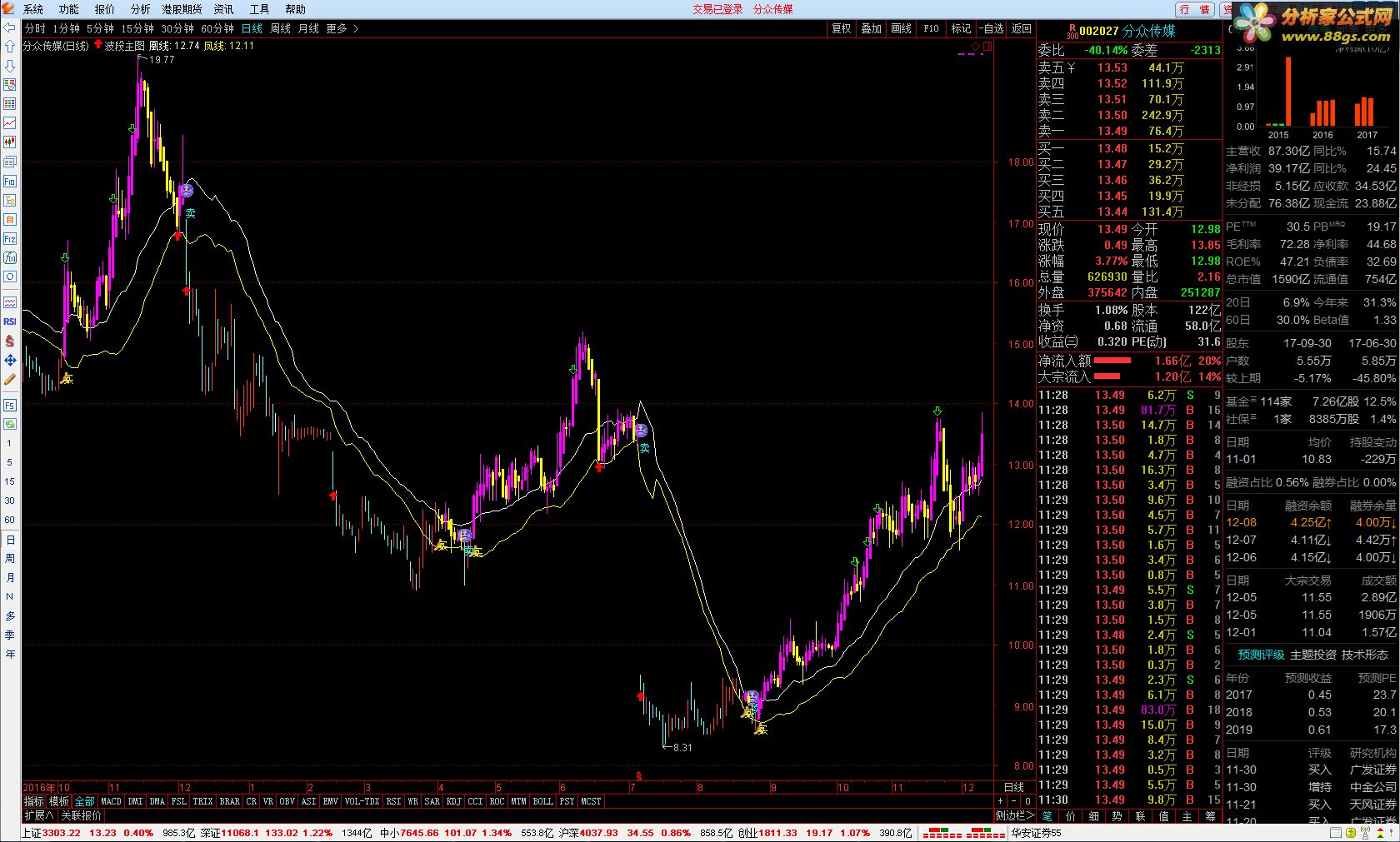The height and width of the screenshot is (842, 1400).
Task: Expand the 侧边栏 sidebar toggle
Action: click(1015, 815)
